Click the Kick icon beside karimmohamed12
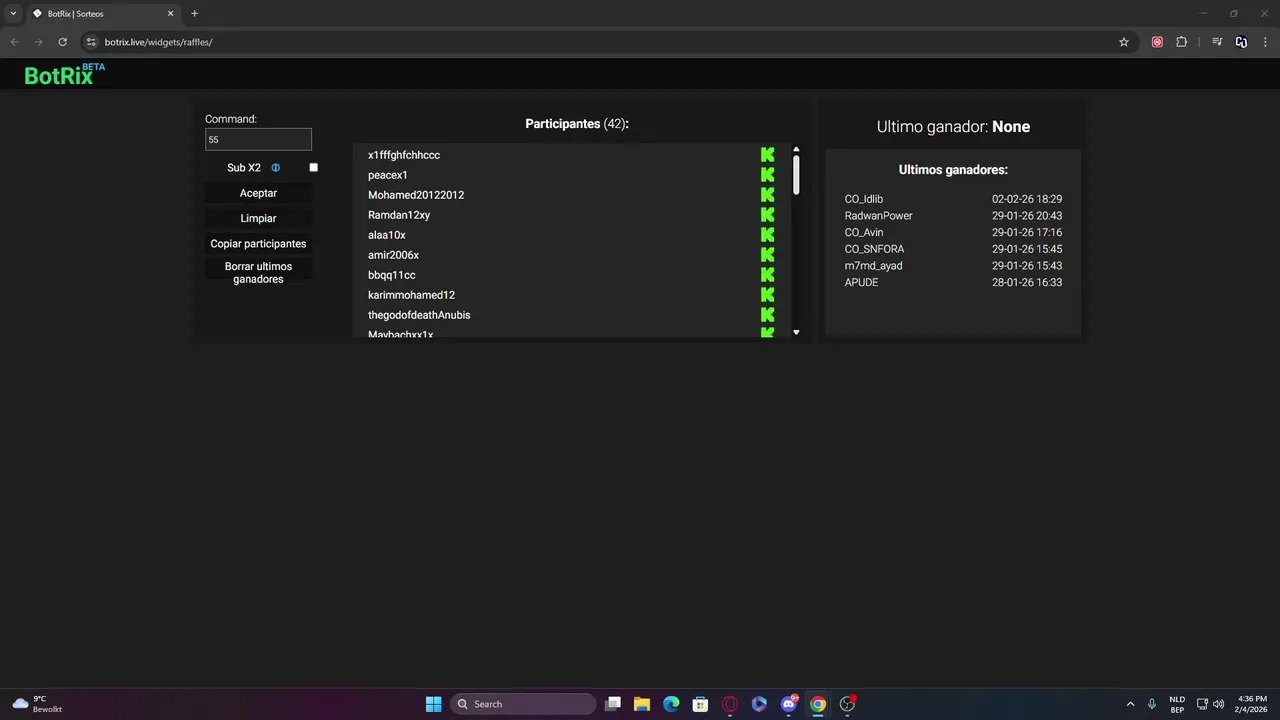The height and width of the screenshot is (720, 1280). tap(767, 295)
